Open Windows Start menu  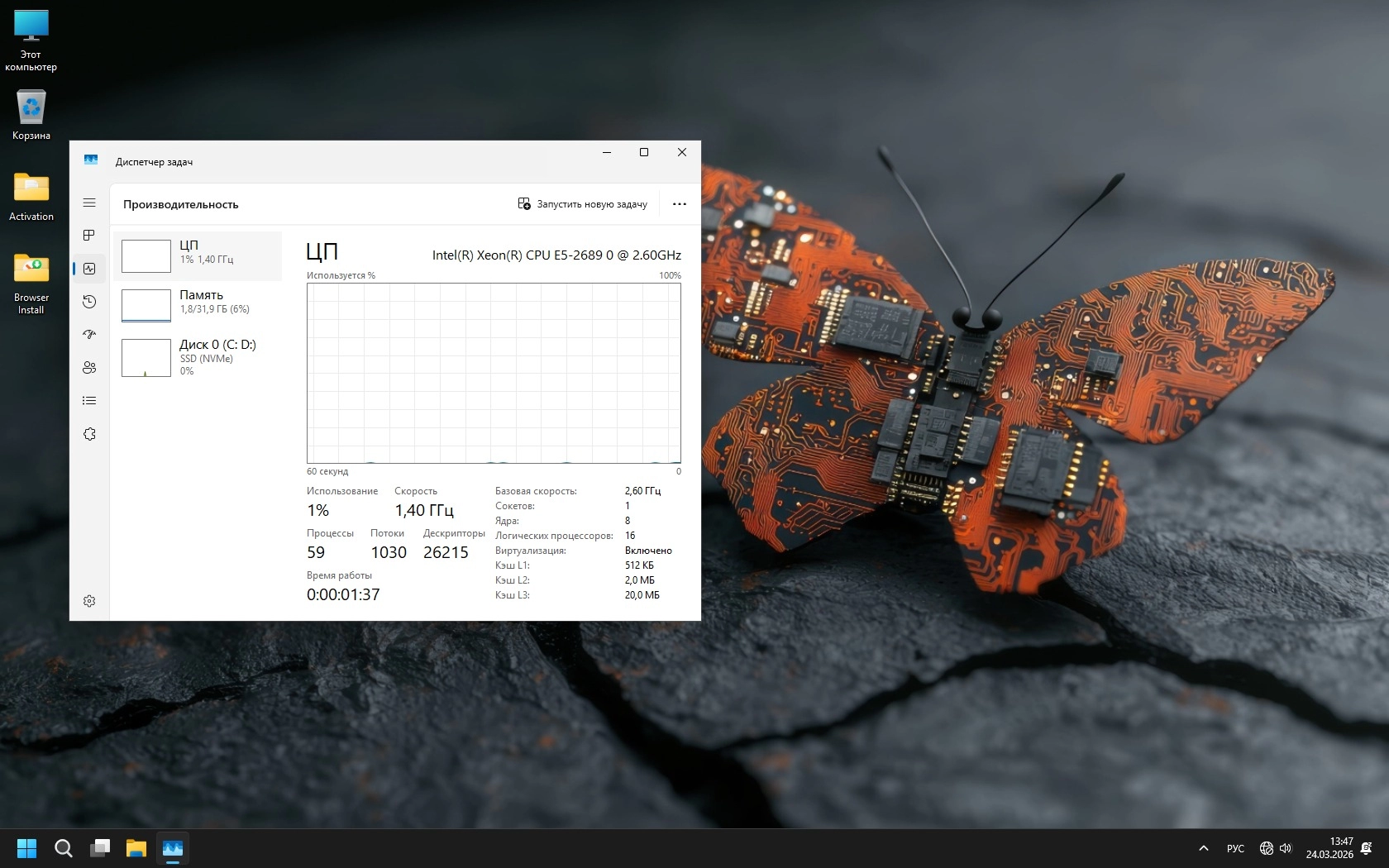pos(27,848)
